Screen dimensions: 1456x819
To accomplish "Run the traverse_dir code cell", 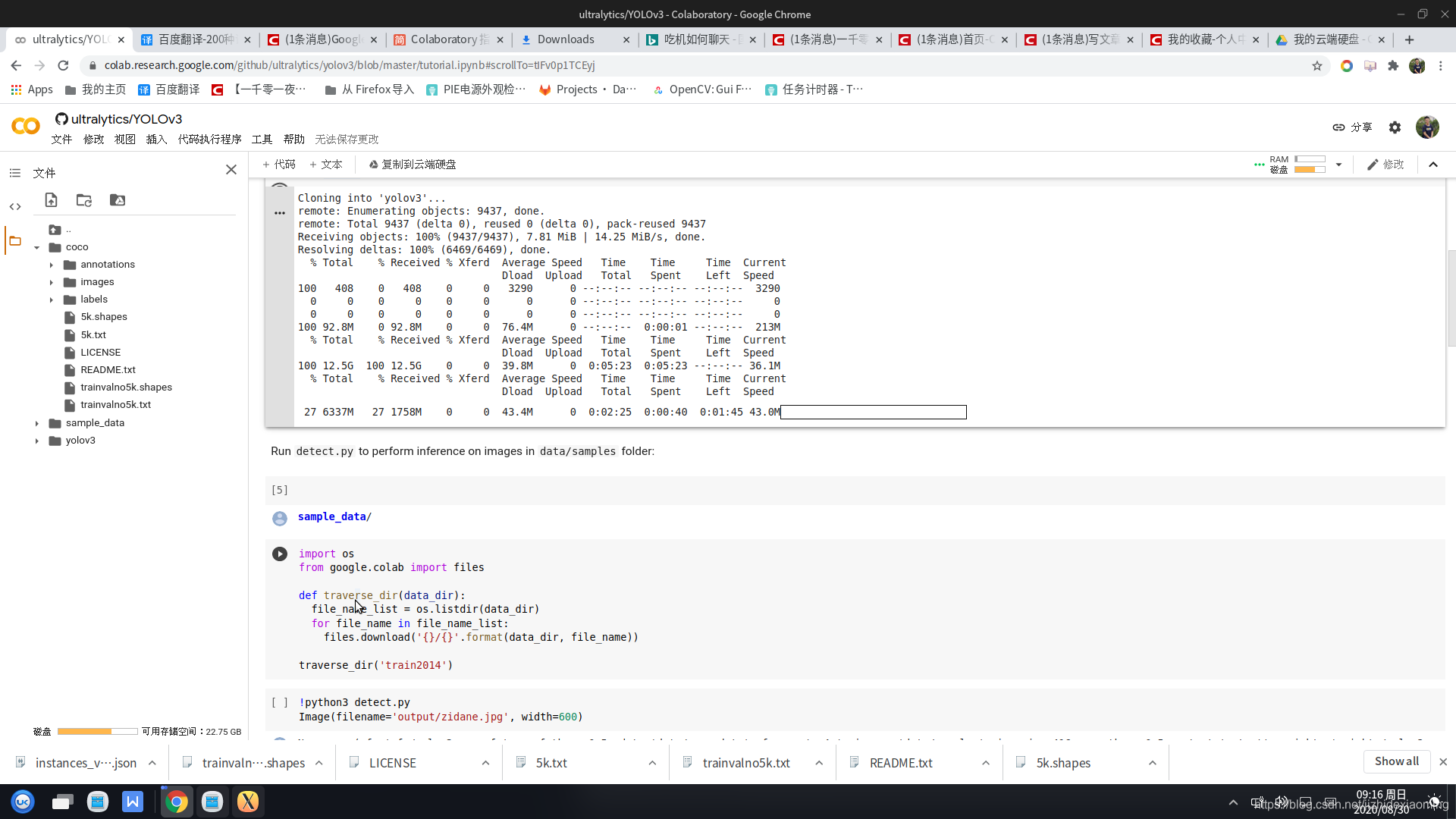I will pos(280,554).
